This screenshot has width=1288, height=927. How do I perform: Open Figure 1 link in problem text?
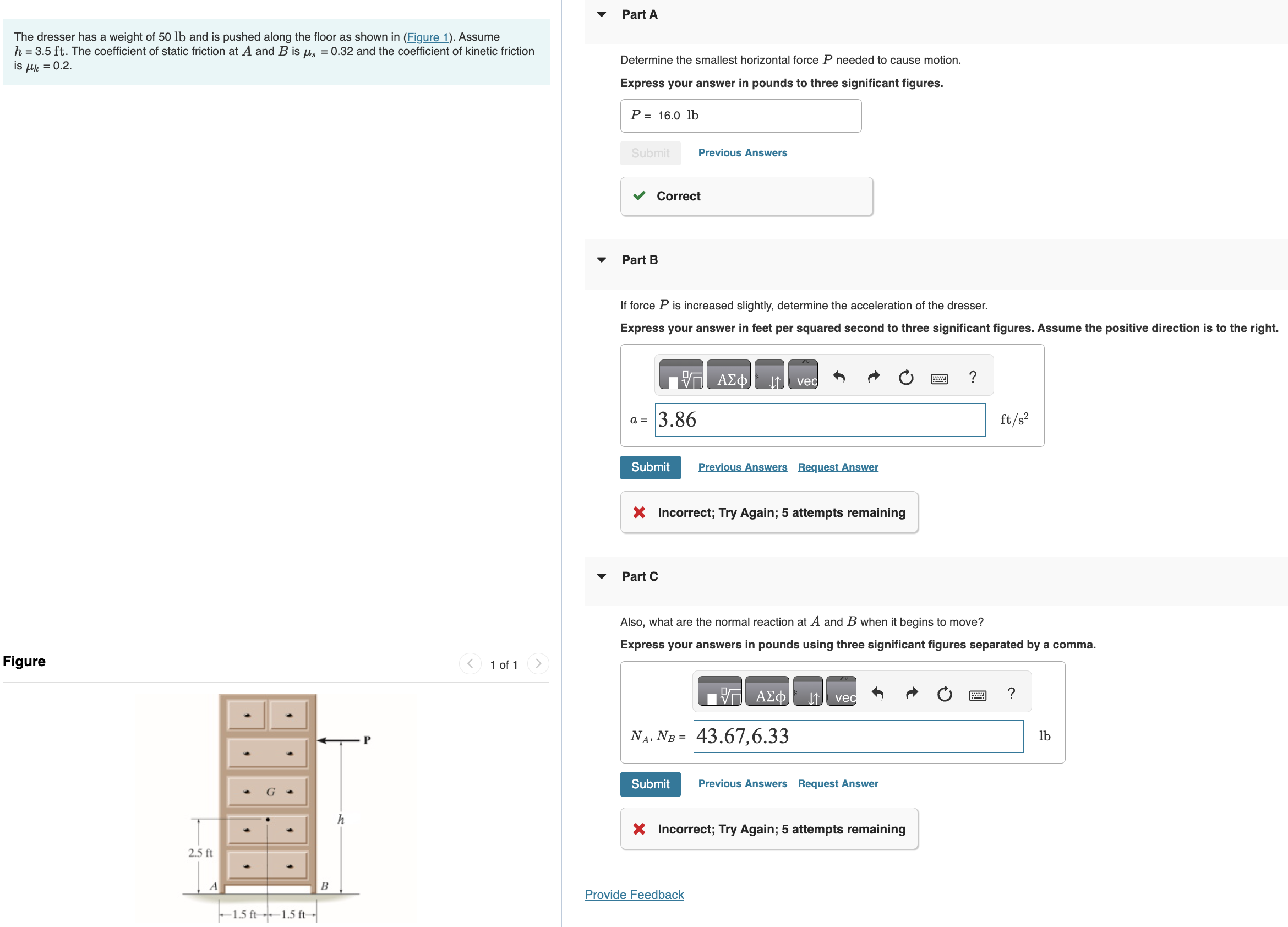pyautogui.click(x=428, y=37)
